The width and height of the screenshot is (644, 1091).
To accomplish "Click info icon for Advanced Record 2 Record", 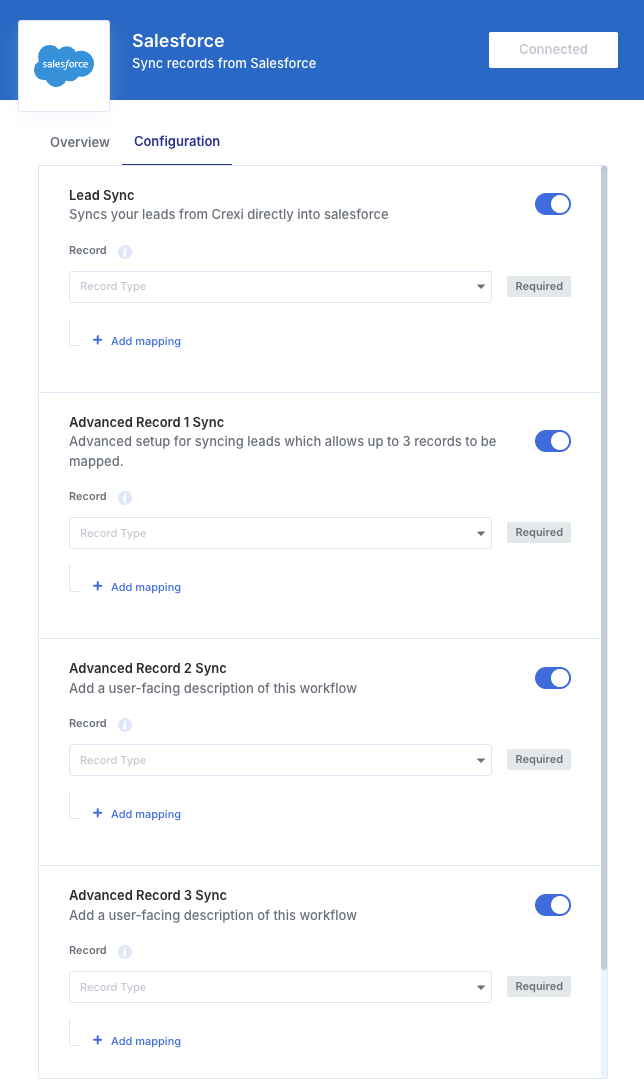I will tap(125, 725).
